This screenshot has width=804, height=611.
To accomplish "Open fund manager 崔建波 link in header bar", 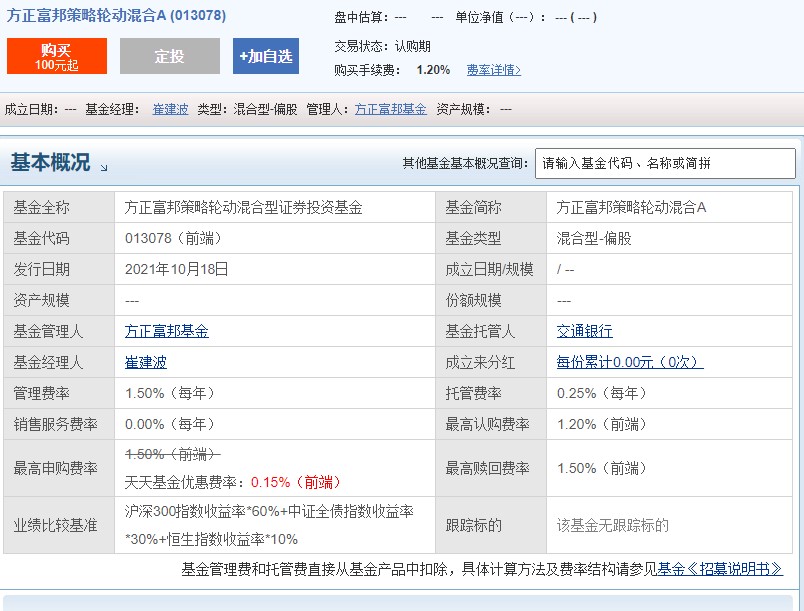I will tap(170, 109).
